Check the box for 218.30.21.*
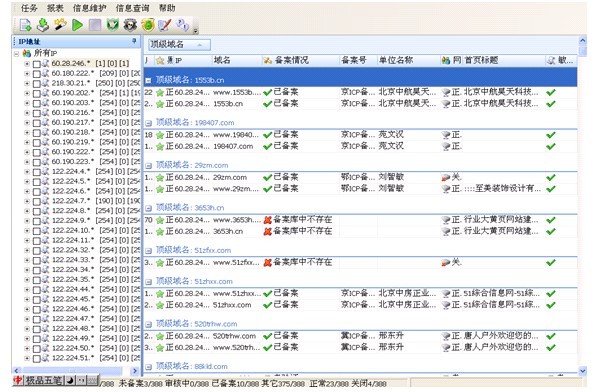The image size is (595, 392). tap(36, 83)
